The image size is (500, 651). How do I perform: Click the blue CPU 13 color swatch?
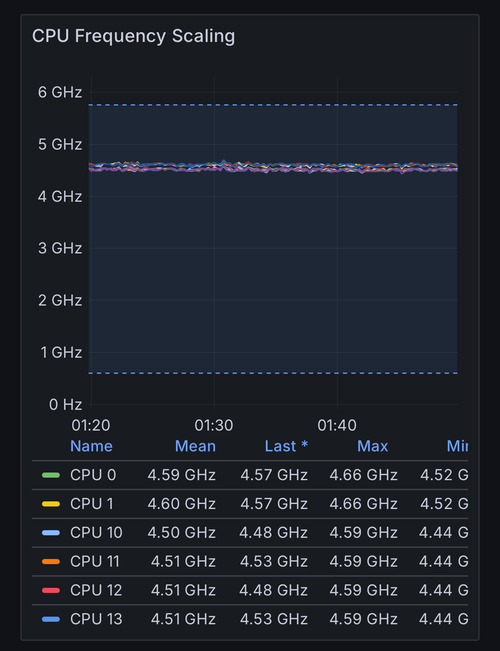coord(51,619)
